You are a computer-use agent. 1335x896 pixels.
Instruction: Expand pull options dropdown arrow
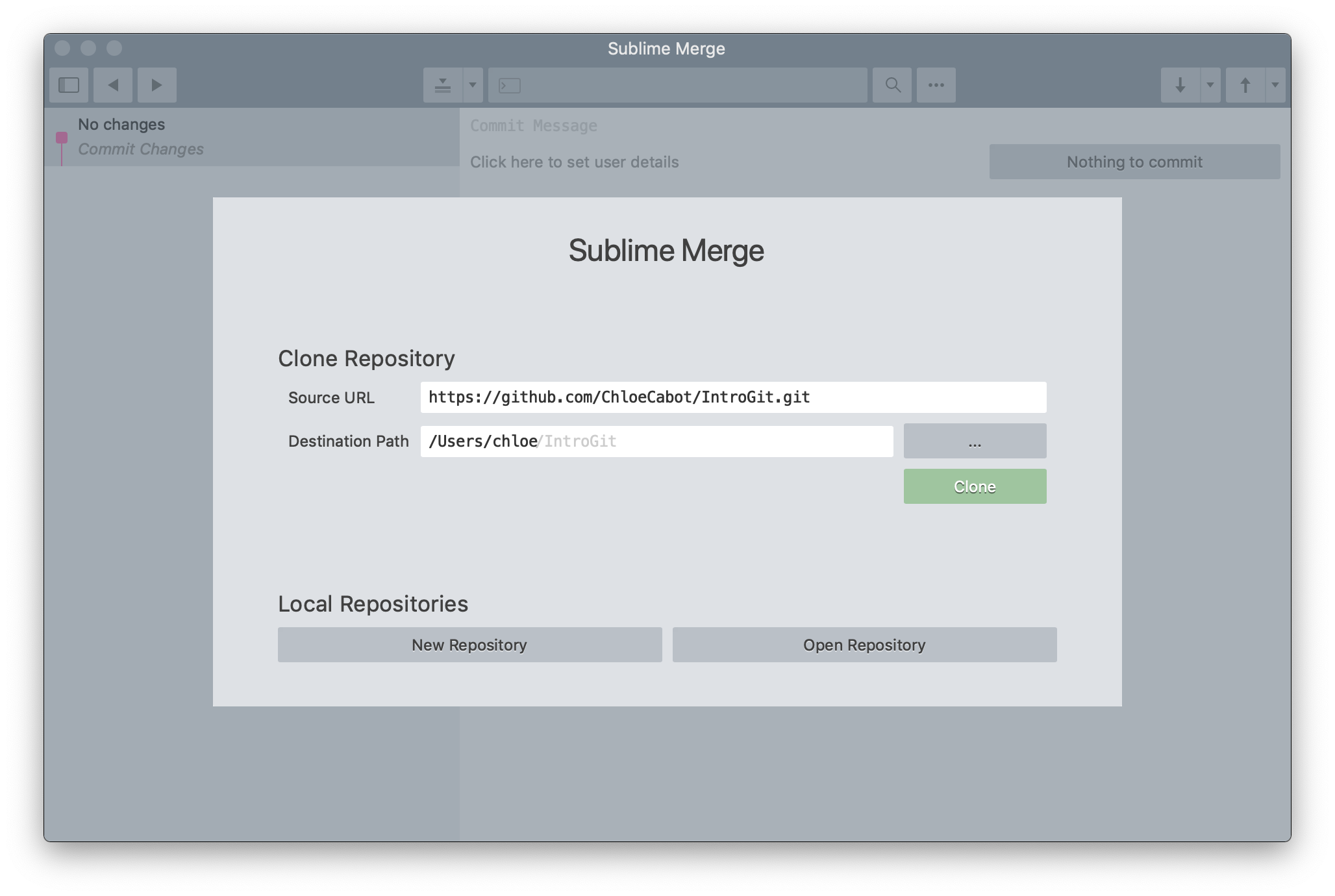(x=1210, y=85)
